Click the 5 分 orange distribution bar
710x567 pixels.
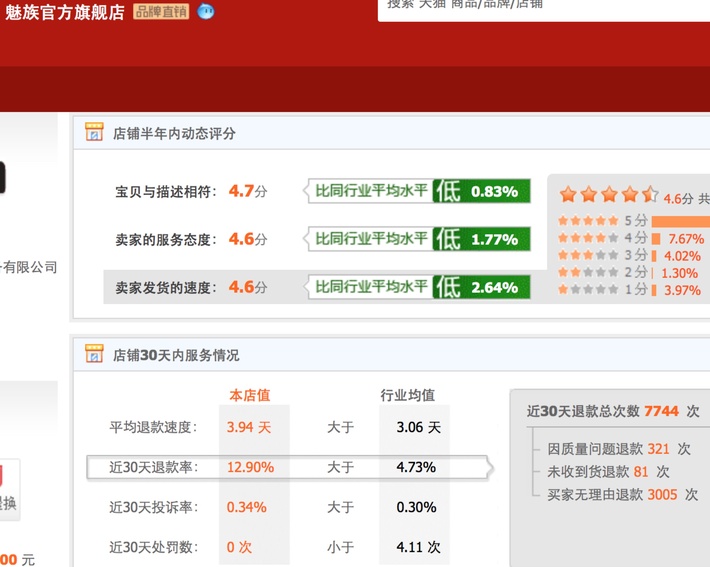681,221
